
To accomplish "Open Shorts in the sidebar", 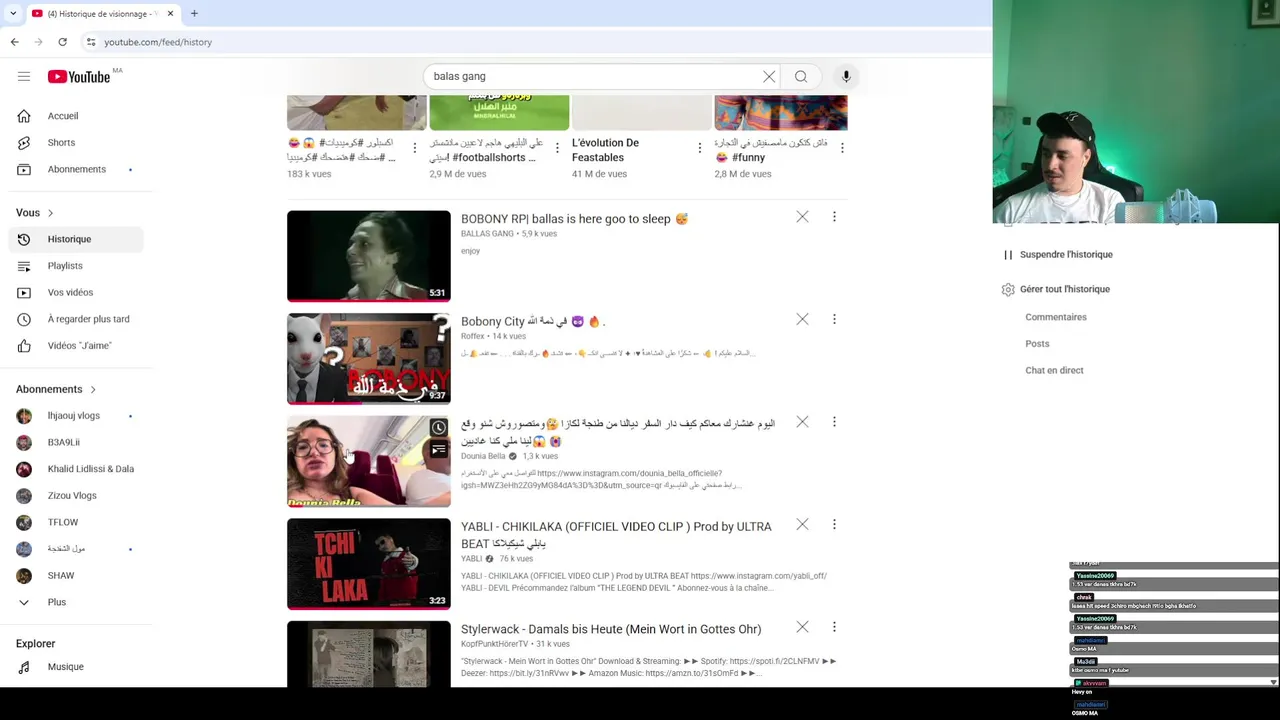I will coord(76,143).
